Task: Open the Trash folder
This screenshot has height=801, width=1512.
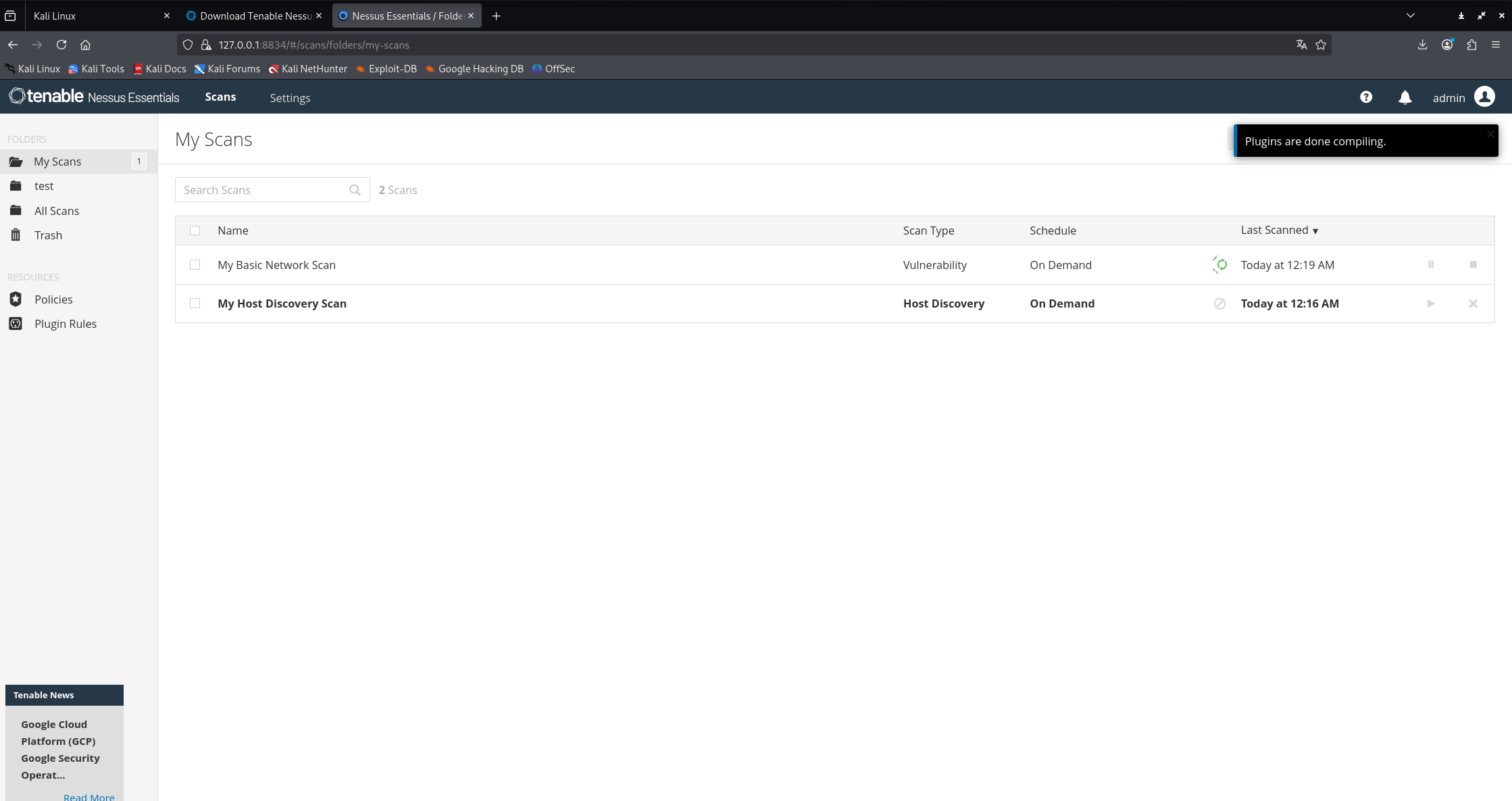Action: pos(48,235)
